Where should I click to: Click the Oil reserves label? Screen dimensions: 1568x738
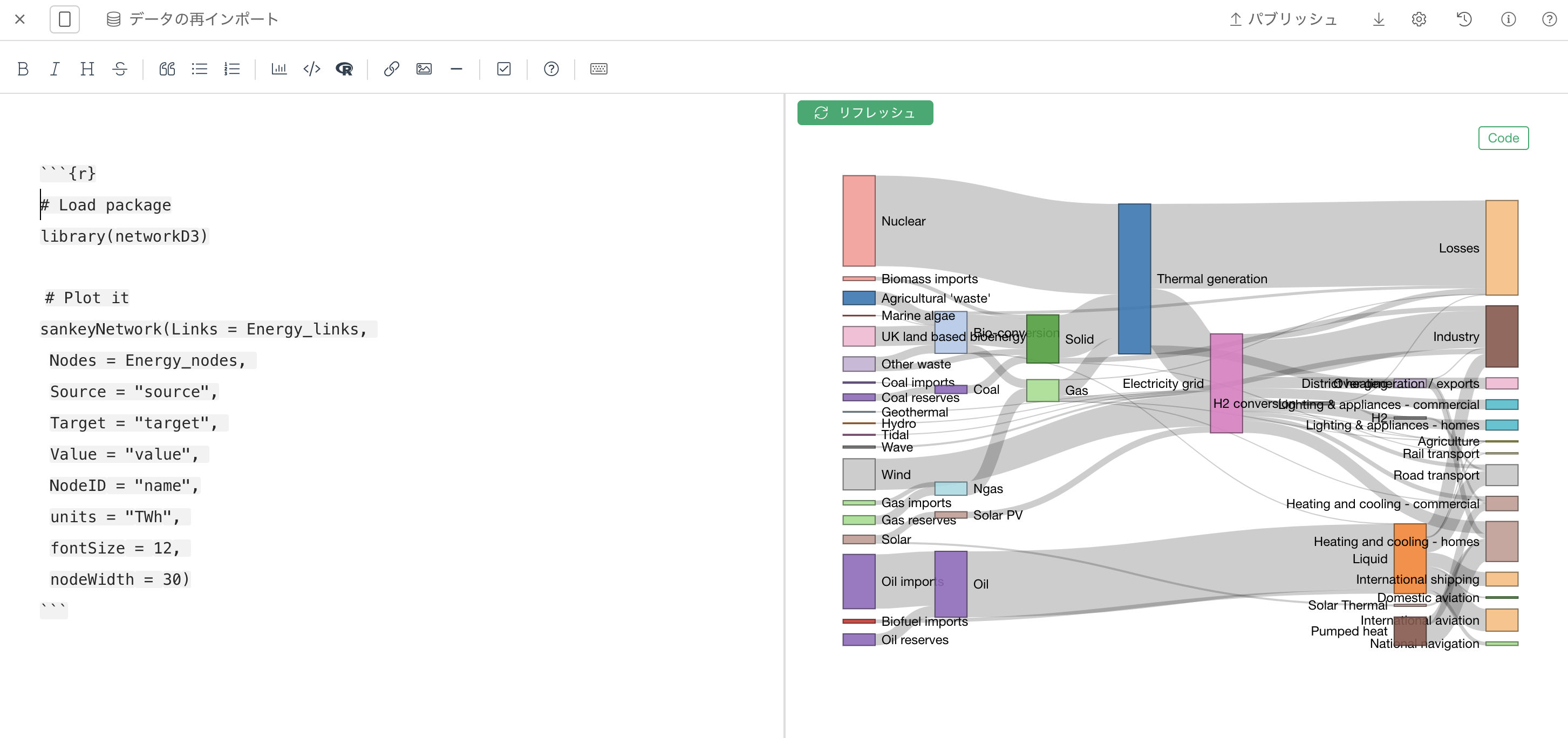(x=915, y=639)
